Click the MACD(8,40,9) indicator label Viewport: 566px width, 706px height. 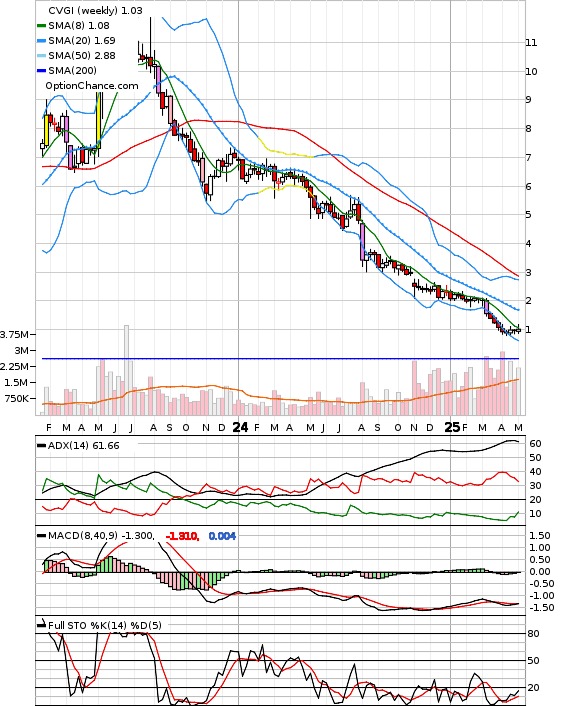coord(83,536)
